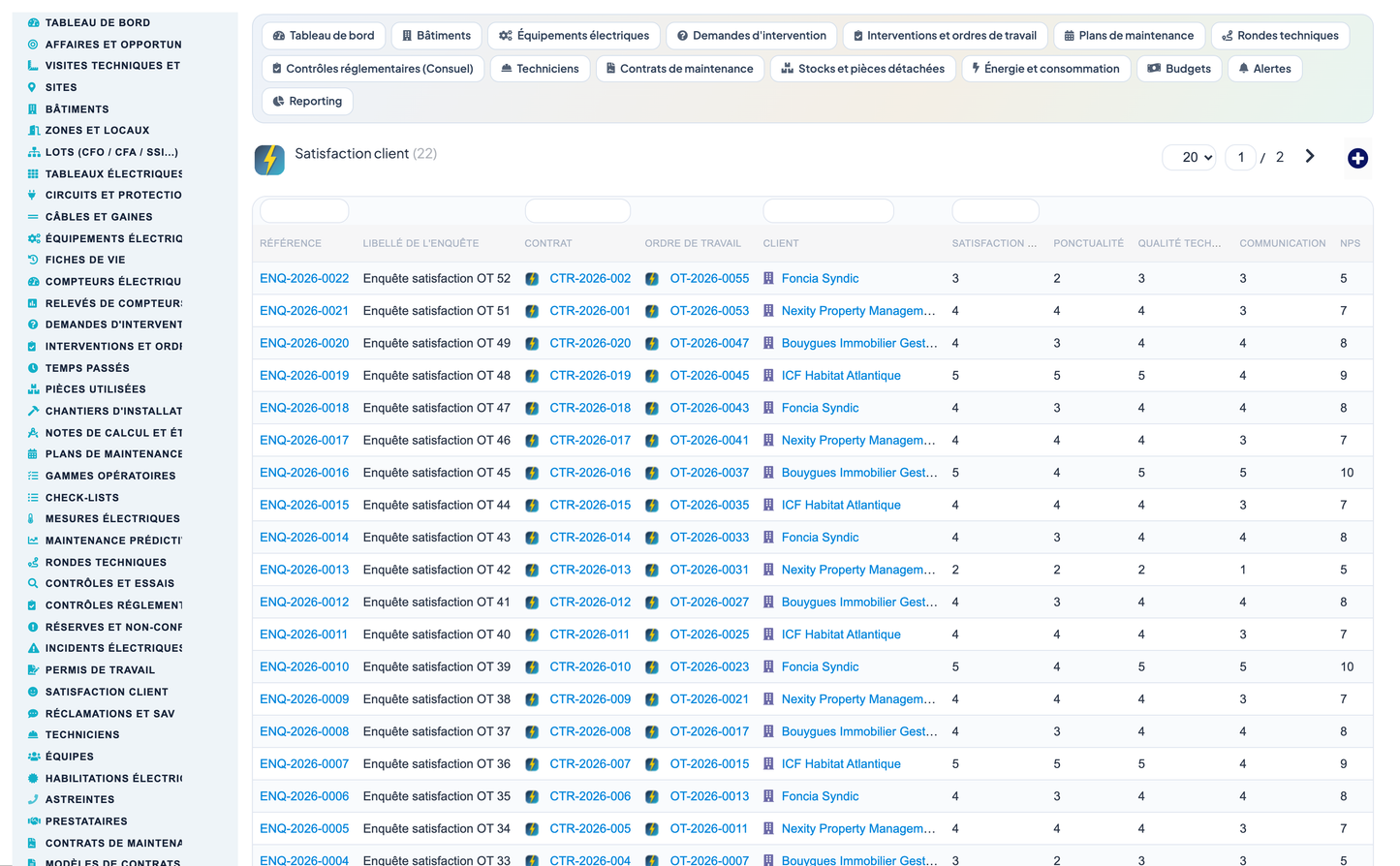Click the Tableau de bord sidebar icon
Image resolution: width=1400 pixels, height=866 pixels.
tap(33, 22)
